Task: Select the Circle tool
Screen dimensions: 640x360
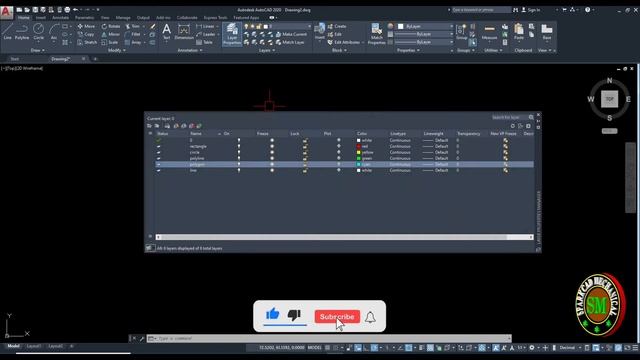Action: click(38, 31)
